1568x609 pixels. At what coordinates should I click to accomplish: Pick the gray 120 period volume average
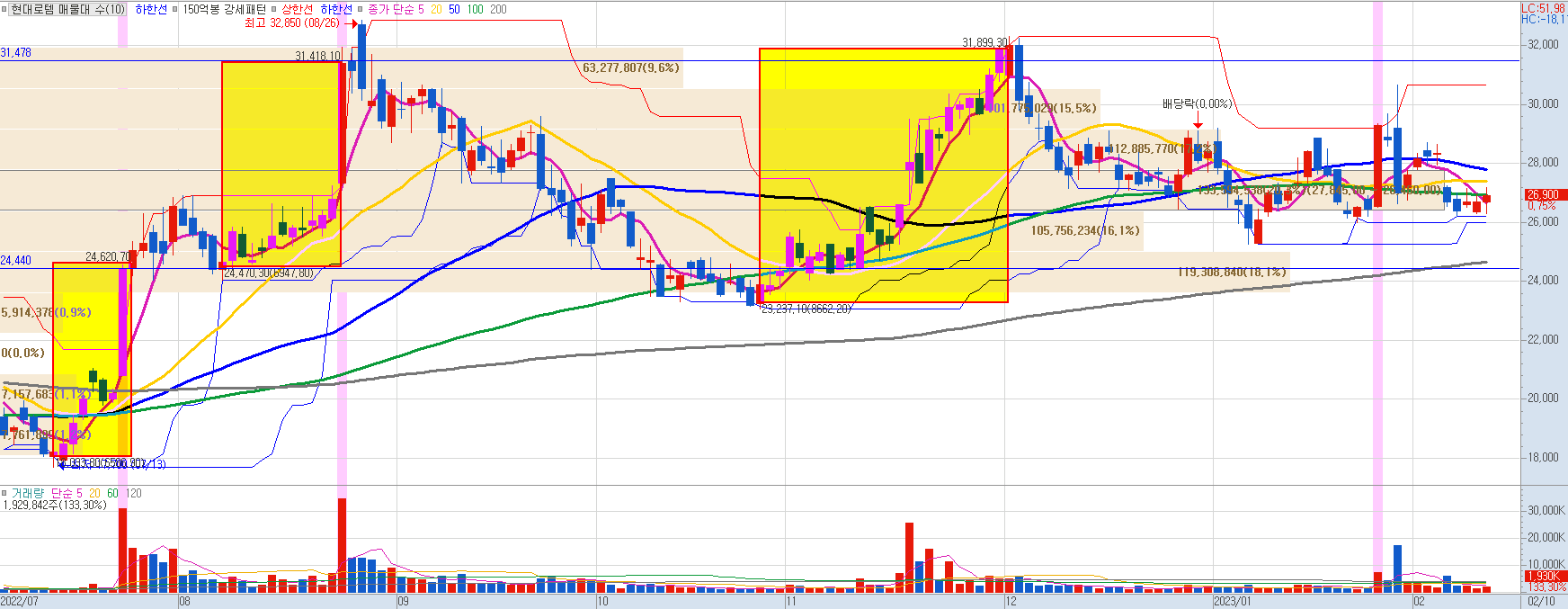coord(133,493)
